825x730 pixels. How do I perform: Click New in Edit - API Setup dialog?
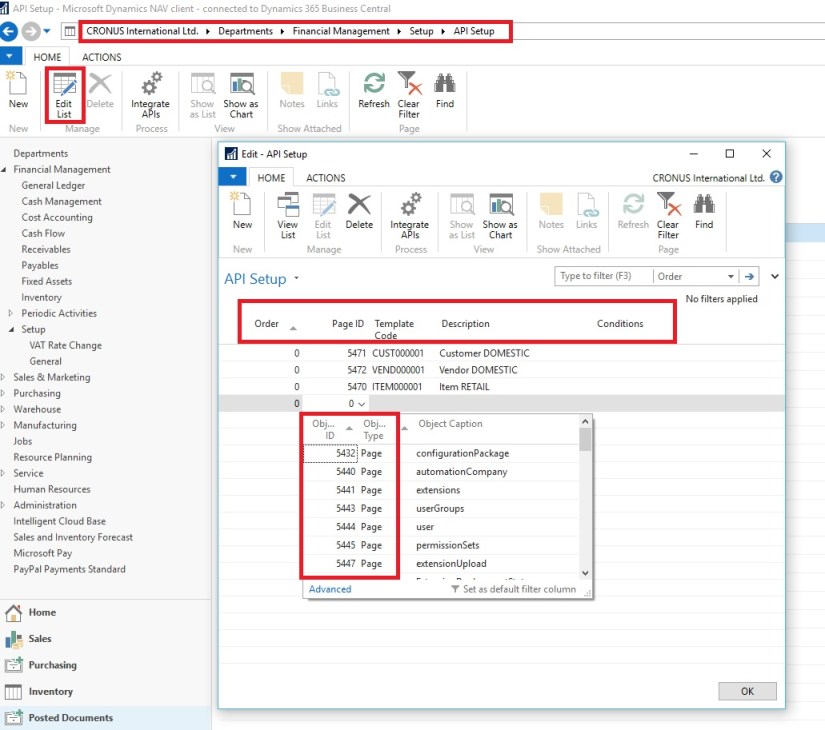(242, 211)
